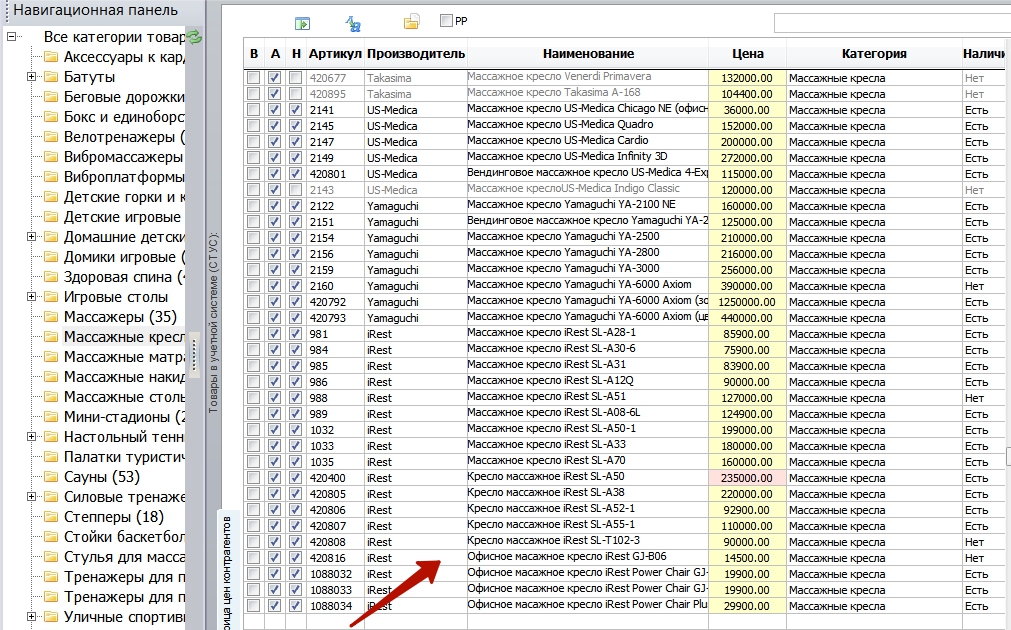Sort by the Артикул column header
Image resolution: width=1011 pixels, height=630 pixels.
(335, 54)
